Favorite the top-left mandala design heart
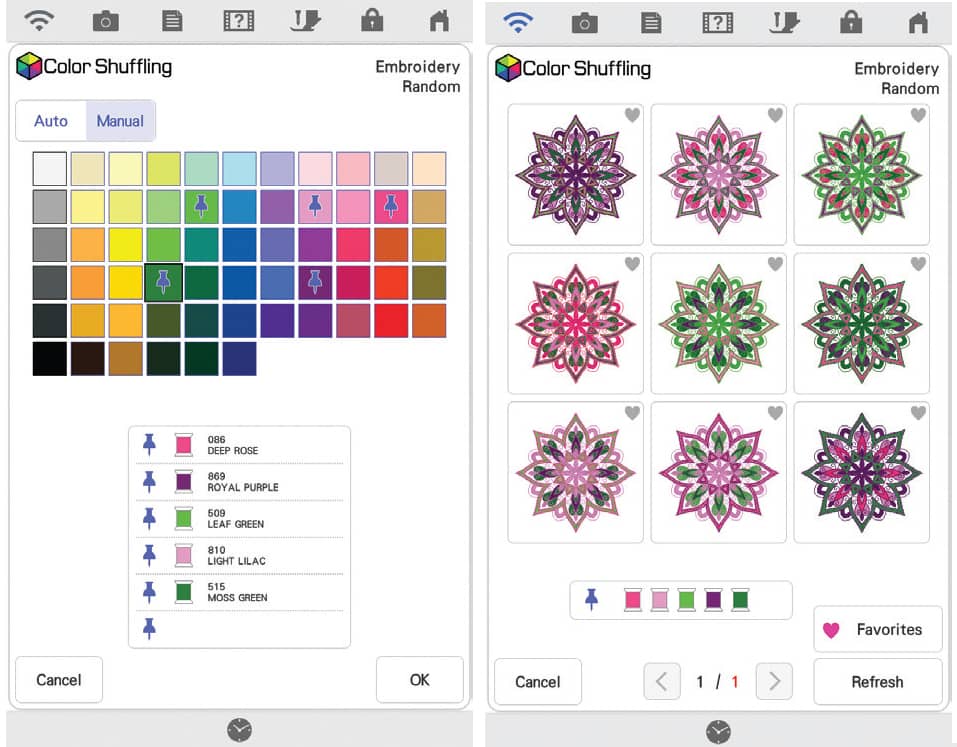Image resolution: width=957 pixels, height=747 pixels. [x=632, y=115]
